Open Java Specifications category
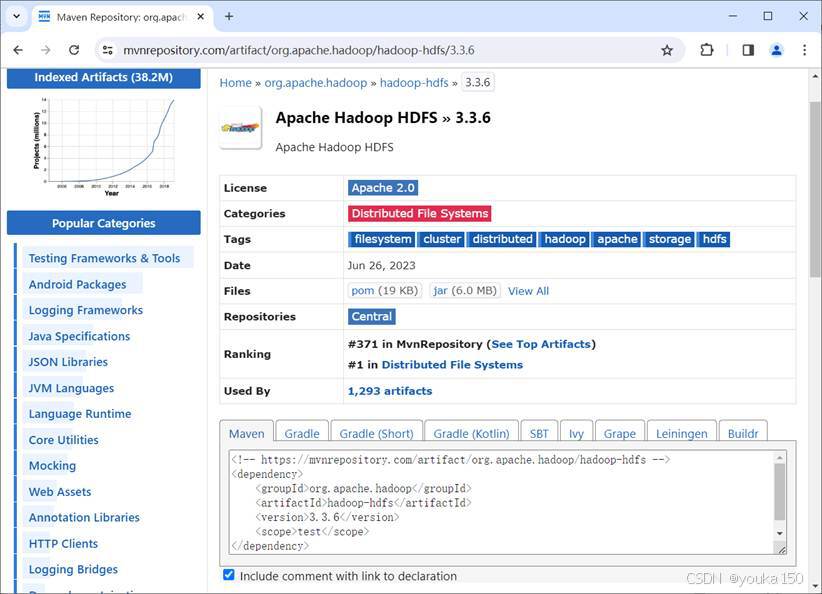Viewport: 822px width, 594px height. 79,337
